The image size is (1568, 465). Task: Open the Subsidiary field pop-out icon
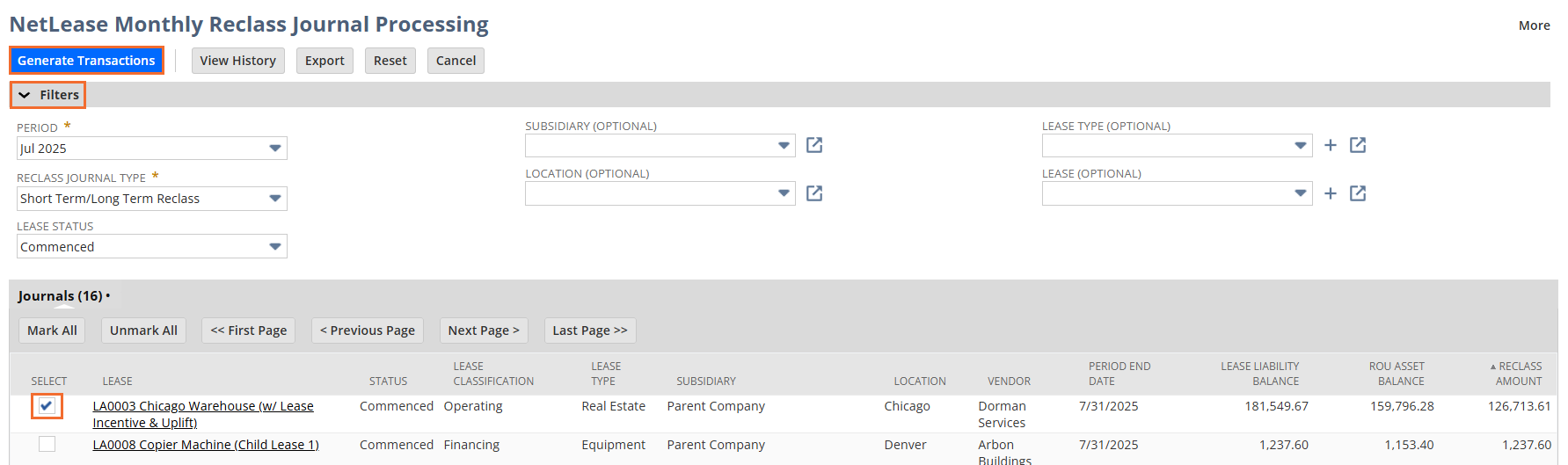click(x=814, y=145)
